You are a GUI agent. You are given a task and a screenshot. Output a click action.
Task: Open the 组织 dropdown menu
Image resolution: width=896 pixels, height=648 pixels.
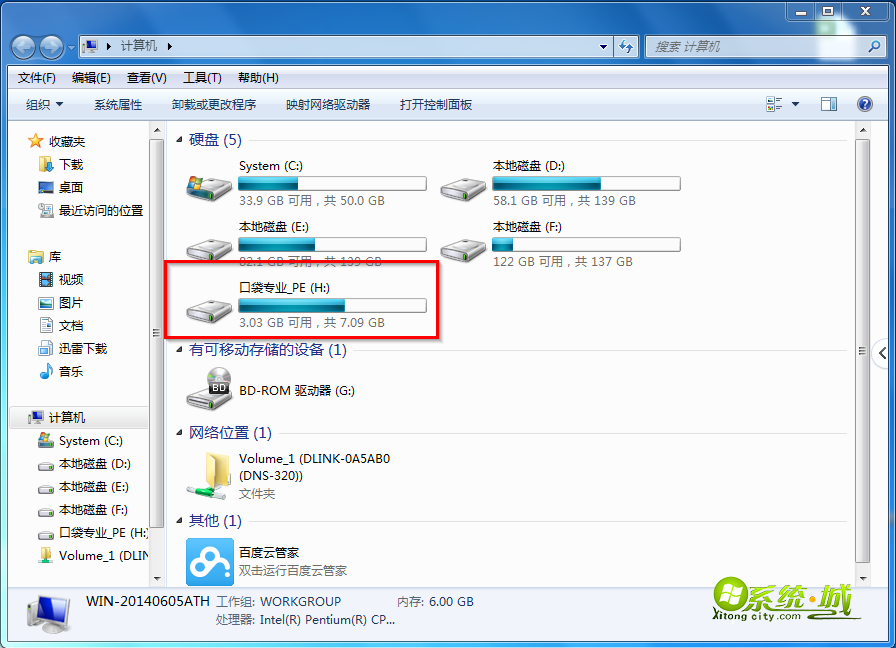44,105
